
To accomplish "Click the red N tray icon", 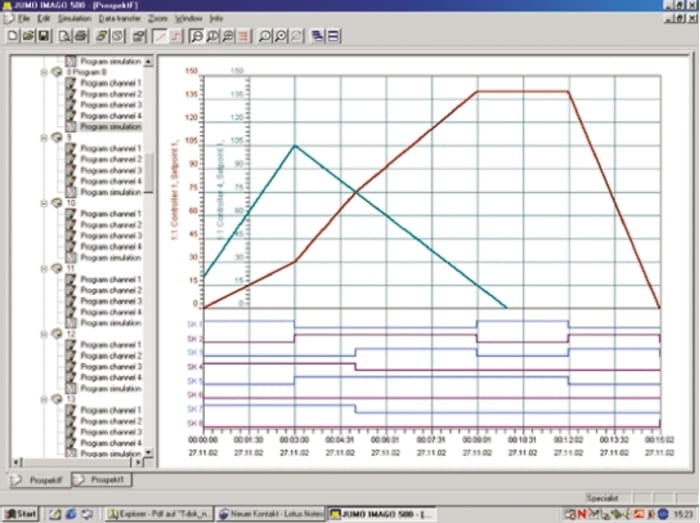I will pyautogui.click(x=581, y=514).
